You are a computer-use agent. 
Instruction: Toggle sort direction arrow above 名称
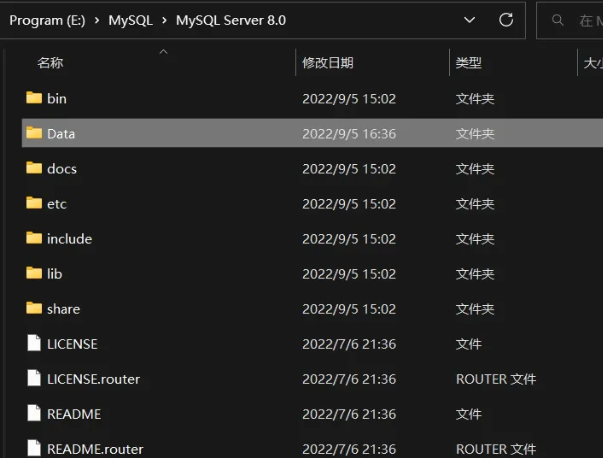163,52
